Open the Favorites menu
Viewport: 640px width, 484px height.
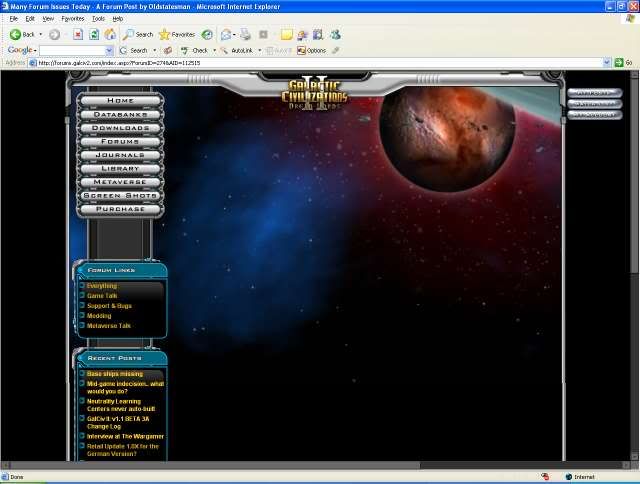[x=73, y=19]
